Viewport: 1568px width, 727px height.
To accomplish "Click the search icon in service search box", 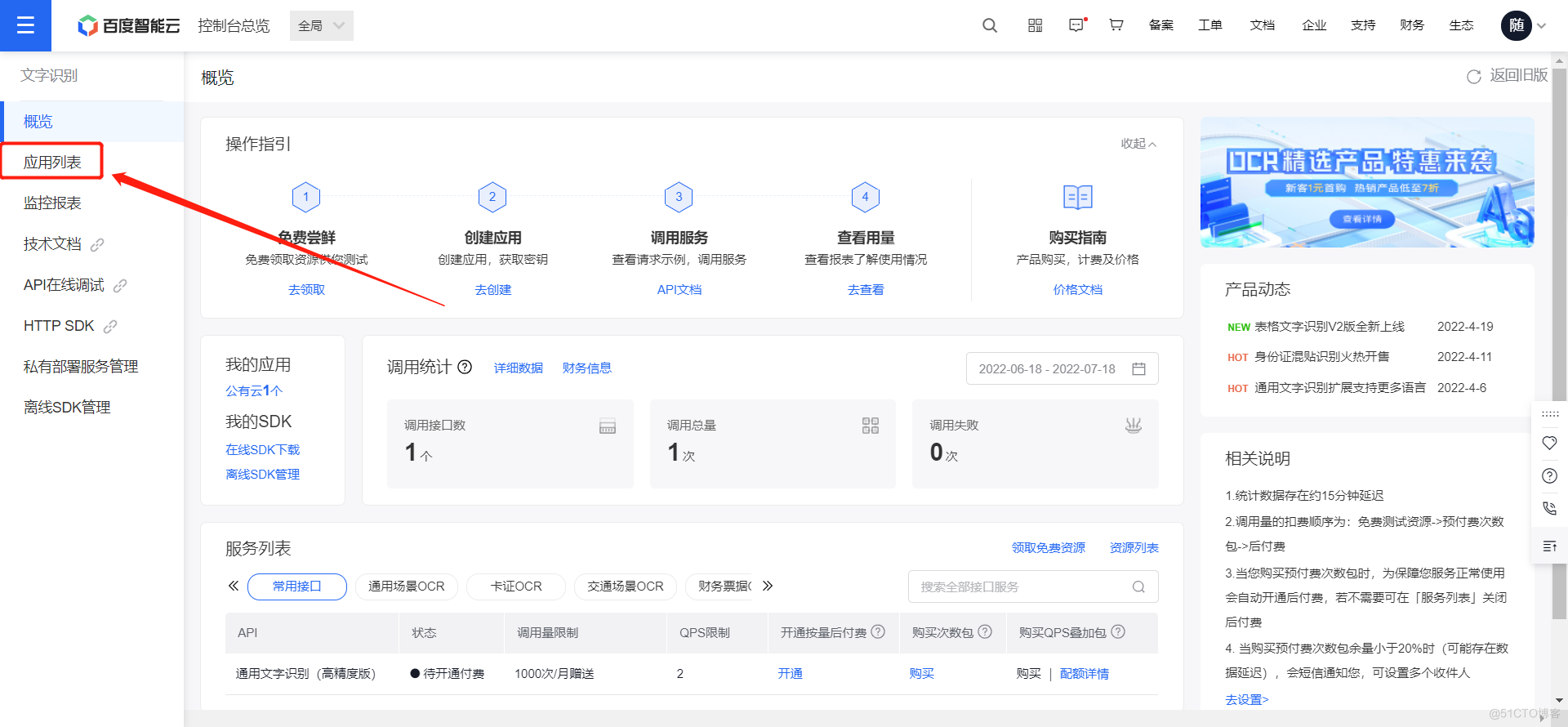I will click(1139, 587).
